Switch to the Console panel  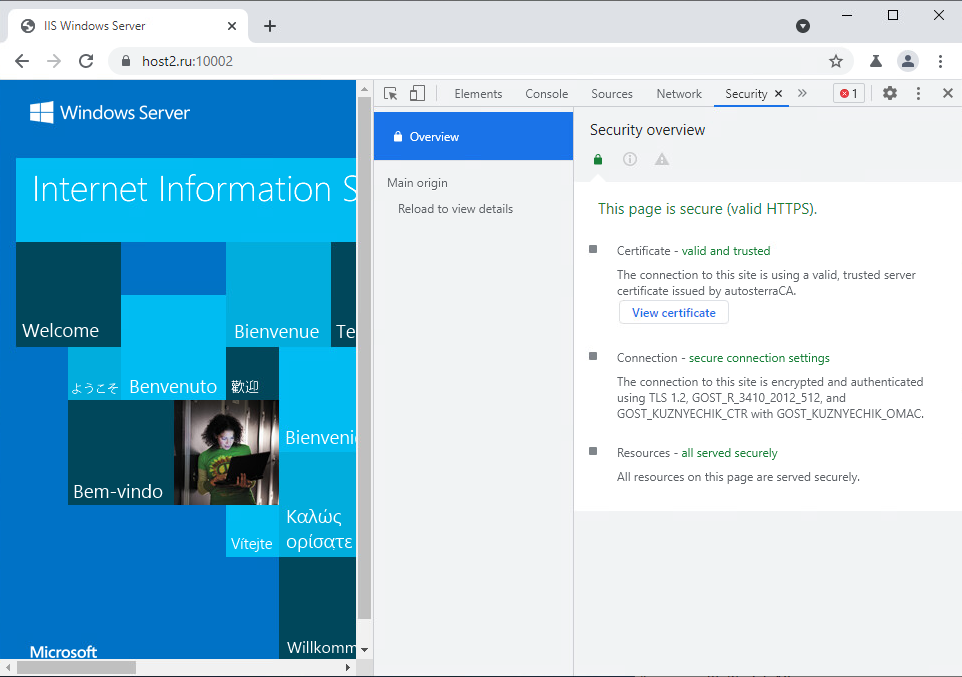[x=547, y=94]
